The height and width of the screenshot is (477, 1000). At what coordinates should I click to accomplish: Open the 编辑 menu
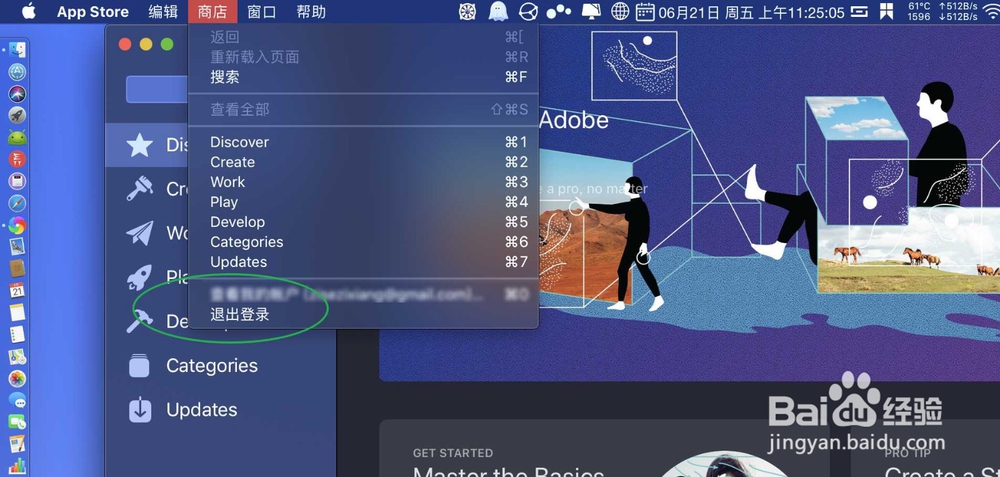click(163, 11)
